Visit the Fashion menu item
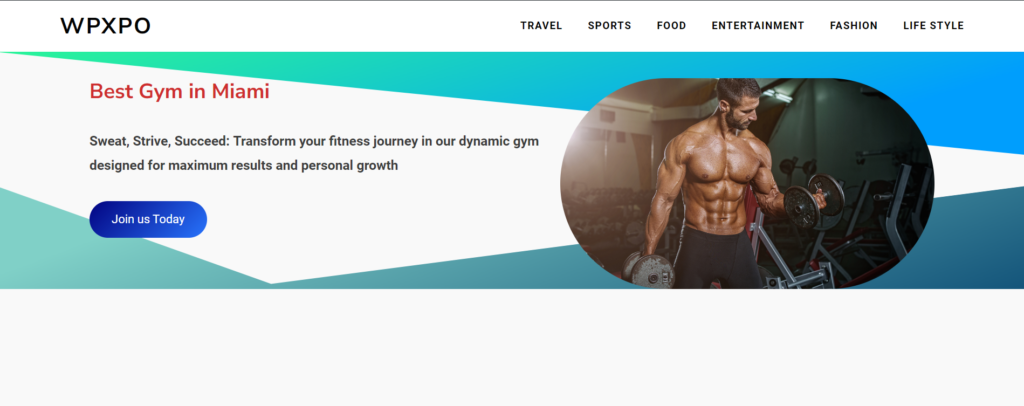 (854, 25)
